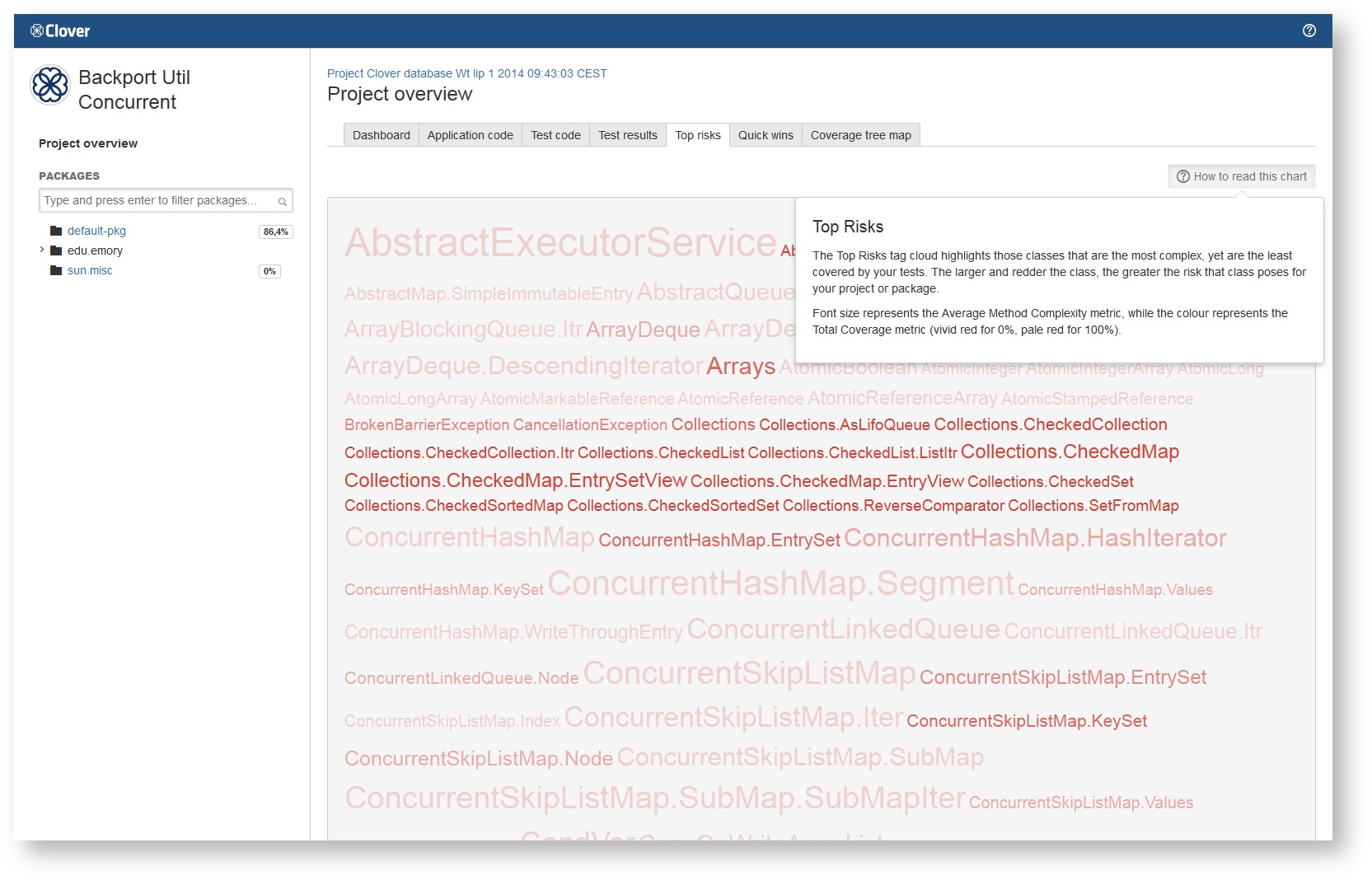This screenshot has height=880, width=1372.
Task: Click the 86,4% coverage badge
Action: [275, 232]
